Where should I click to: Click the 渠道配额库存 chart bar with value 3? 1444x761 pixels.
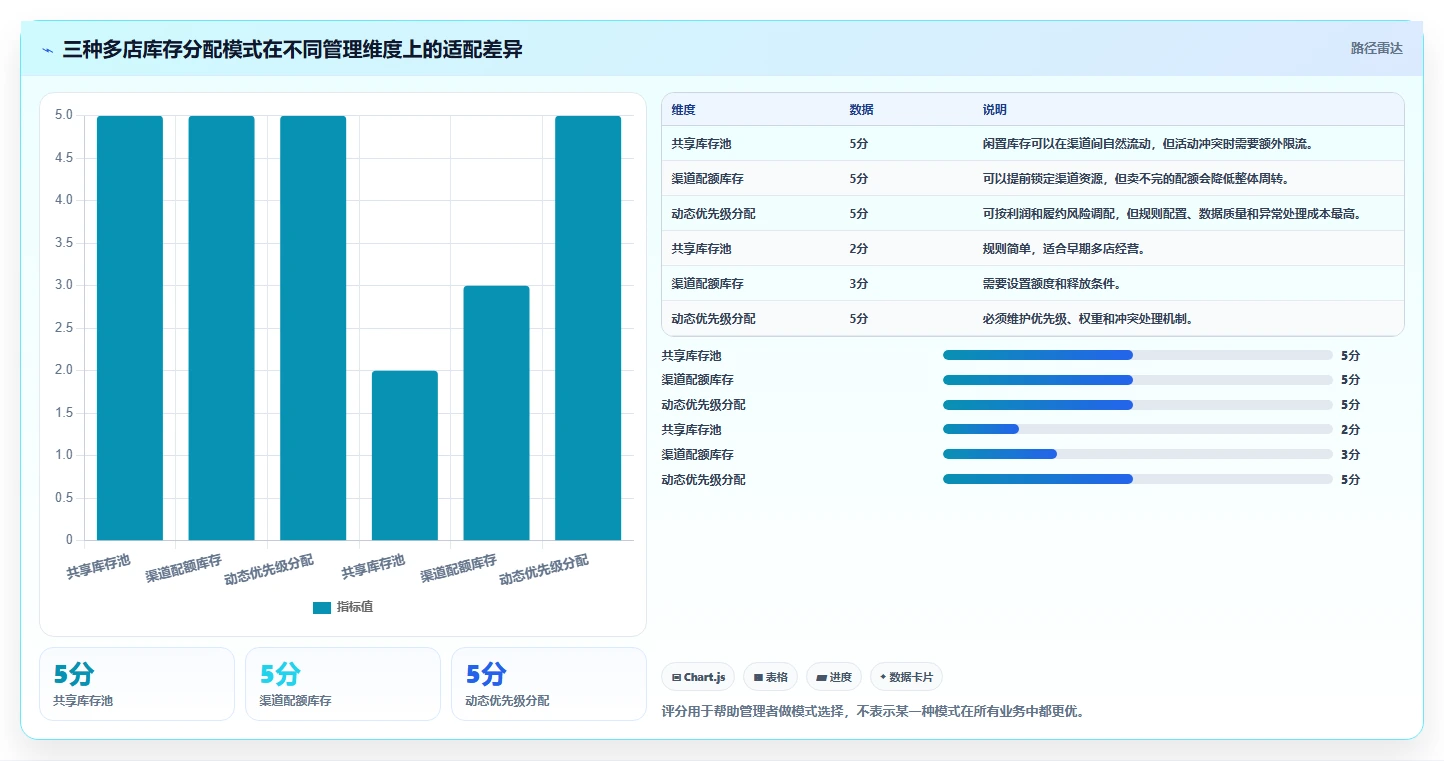point(496,413)
